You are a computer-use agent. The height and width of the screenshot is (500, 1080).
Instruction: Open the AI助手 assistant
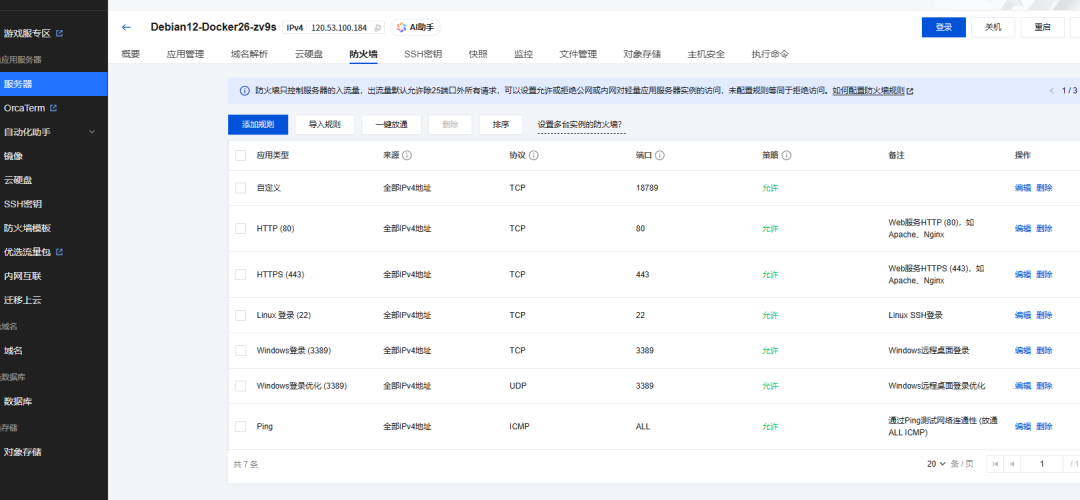click(x=416, y=27)
